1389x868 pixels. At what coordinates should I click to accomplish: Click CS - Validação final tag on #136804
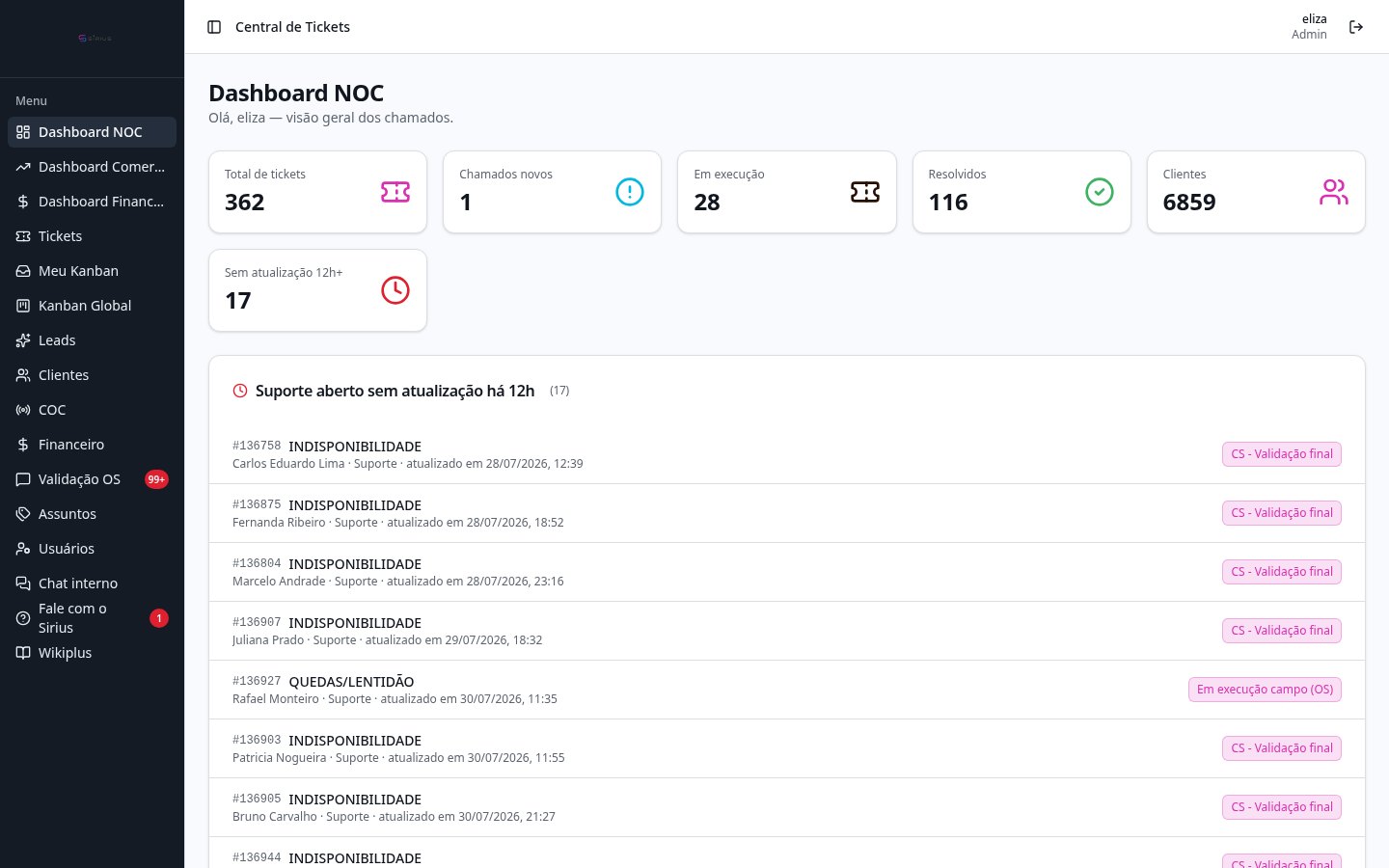(1282, 572)
